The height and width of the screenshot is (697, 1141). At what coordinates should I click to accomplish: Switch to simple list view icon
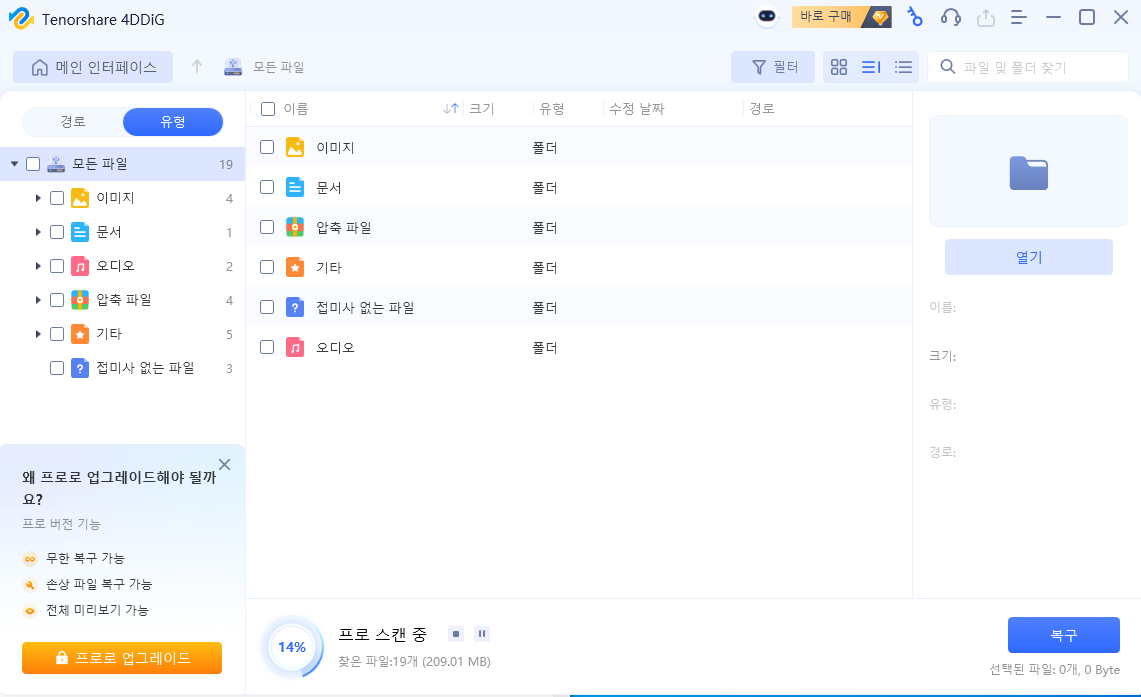(x=903, y=67)
